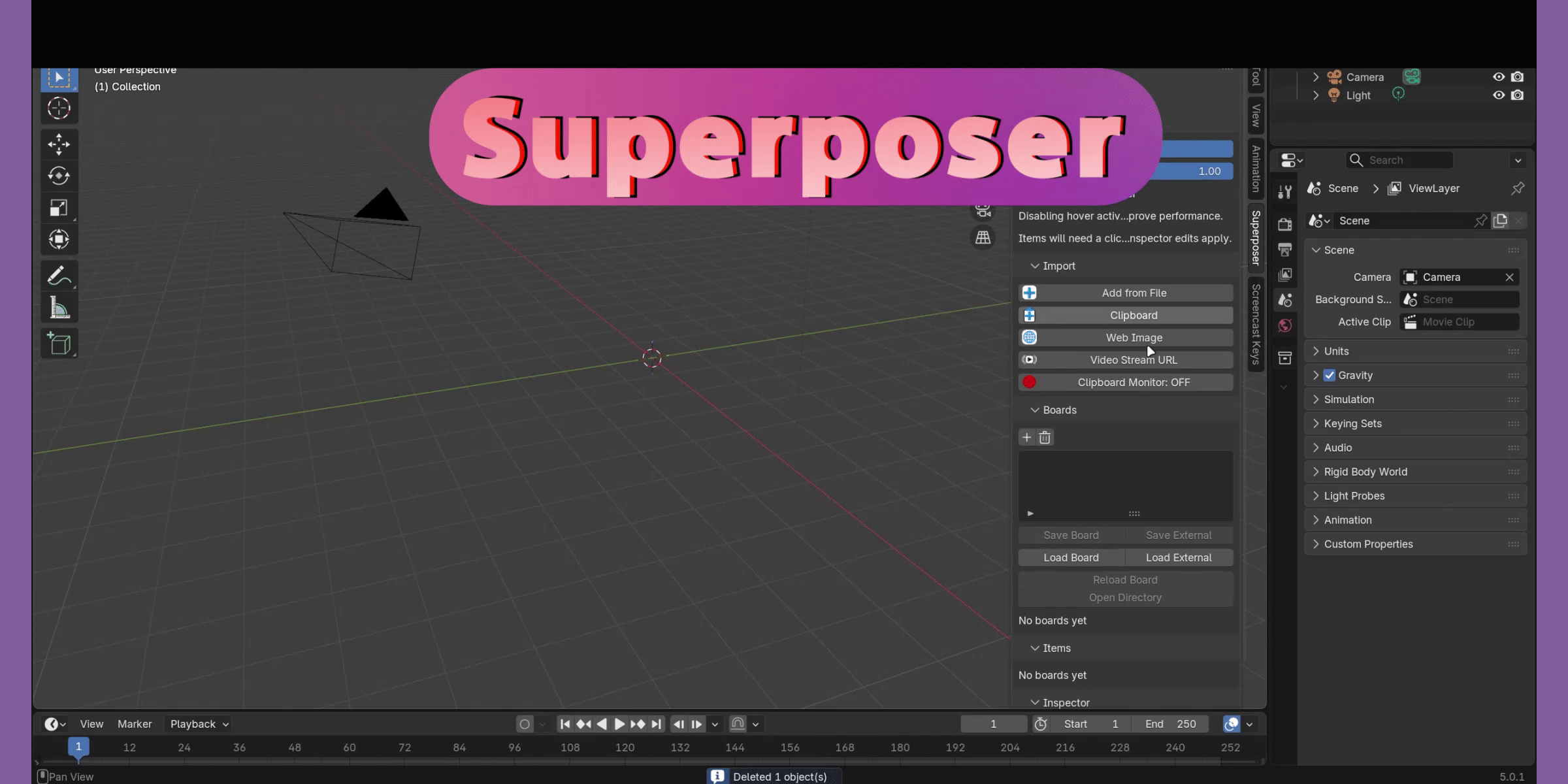This screenshot has width=1568, height=784.
Task: Toggle Clipboard Monitor: OFF button
Action: pos(1125,382)
